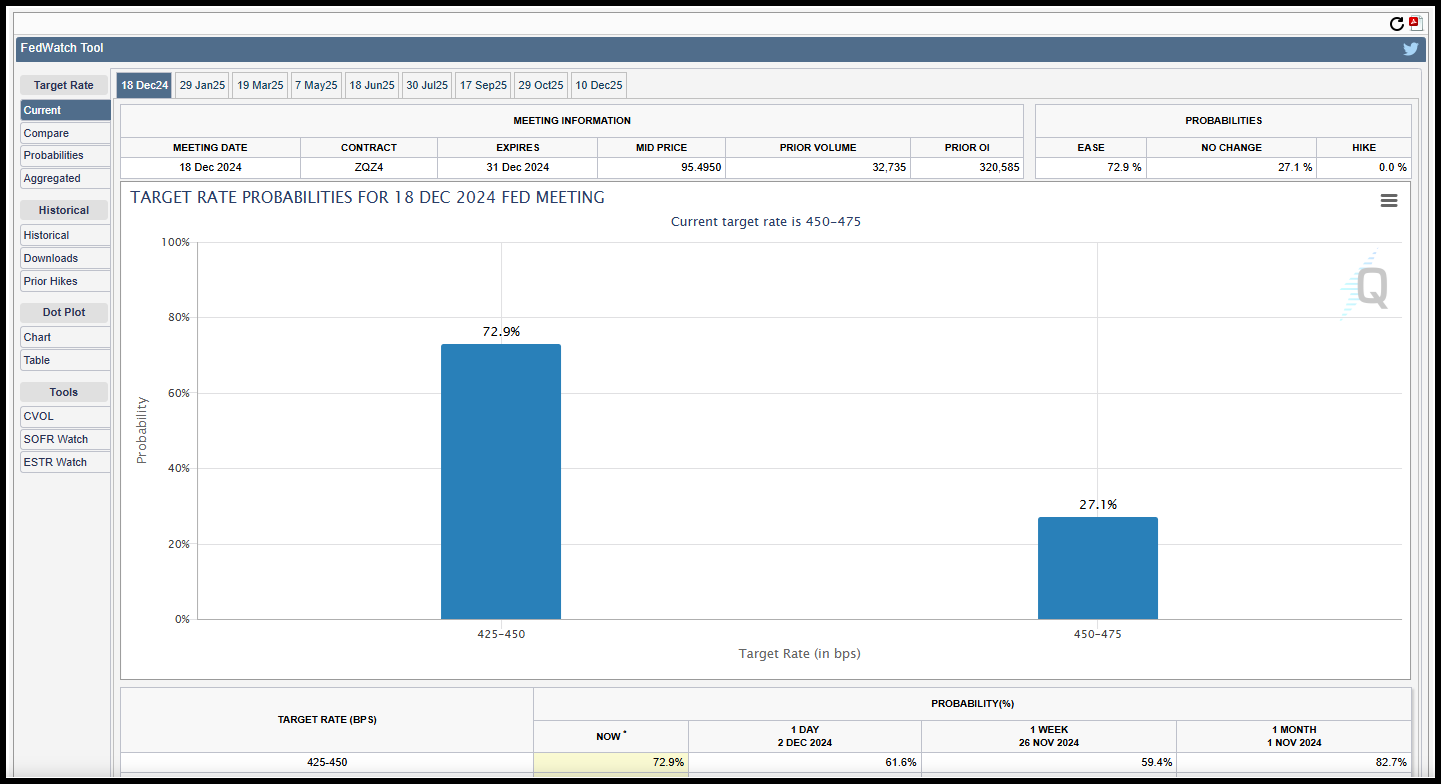The height and width of the screenshot is (784, 1441).
Task: Open the Dot Plot Table view
Action: click(65, 360)
